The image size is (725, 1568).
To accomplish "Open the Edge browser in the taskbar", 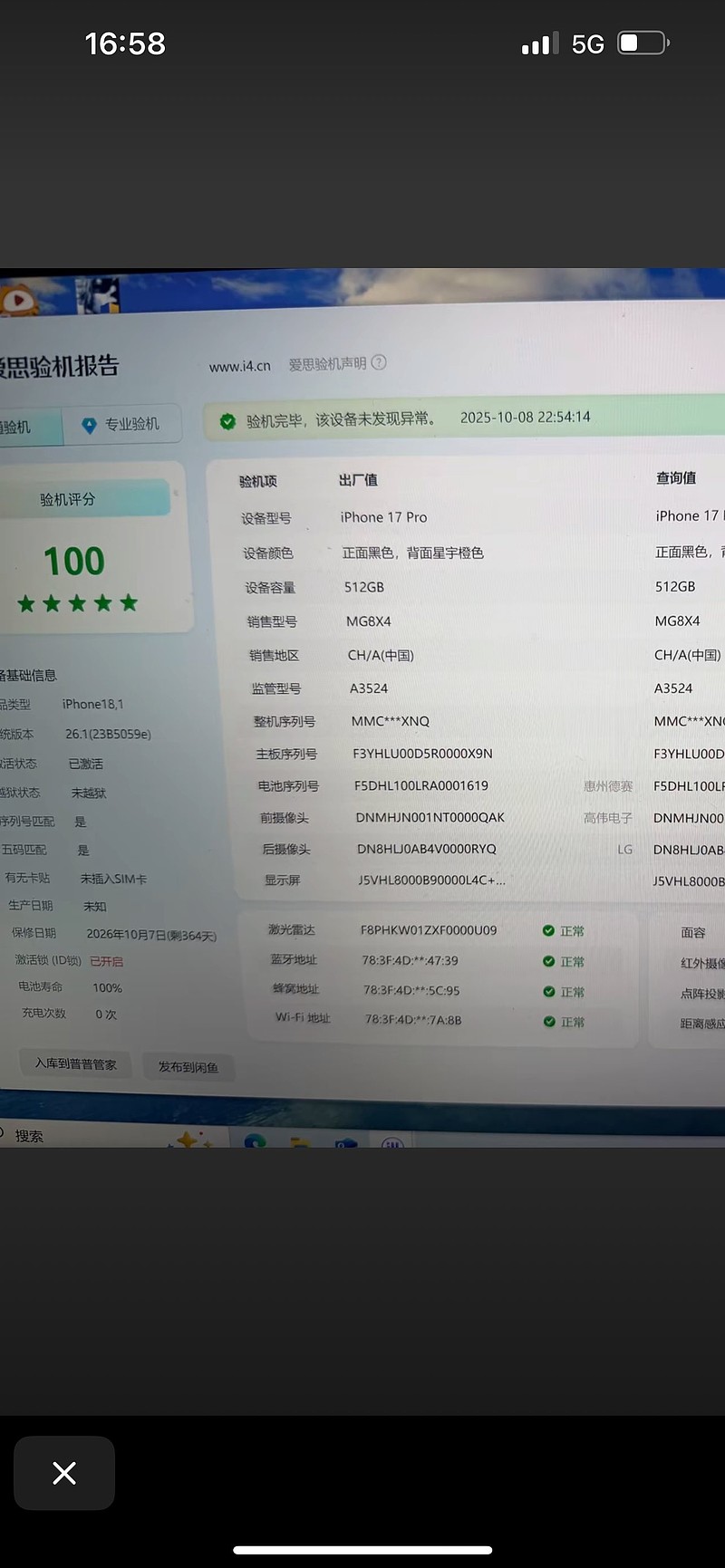I will pos(256,1140).
